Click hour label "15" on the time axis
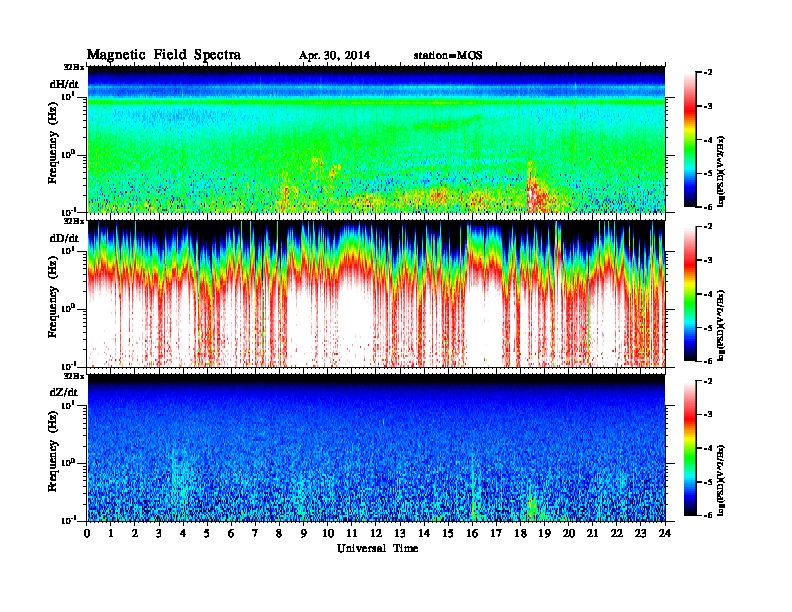Viewport: 792px width, 612px height. pos(448,533)
